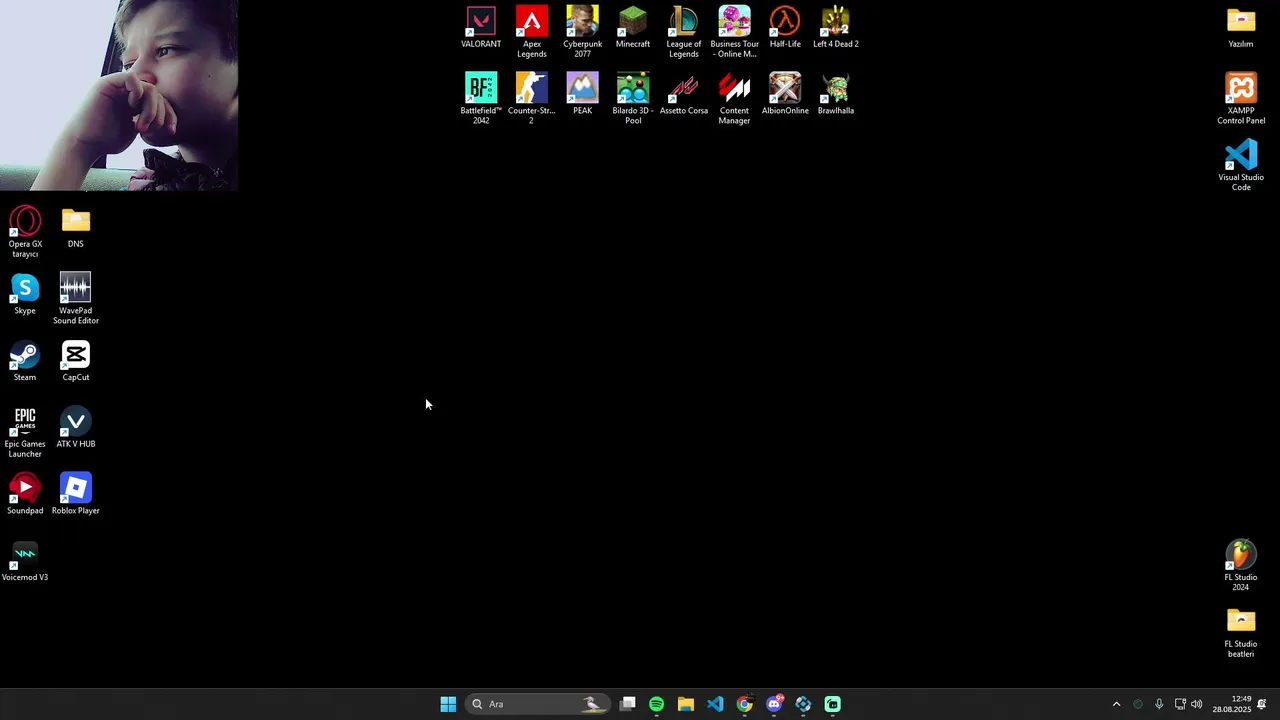Select the WavePad Sound Editor icon
Image resolution: width=1280 pixels, height=720 pixels.
(x=76, y=298)
